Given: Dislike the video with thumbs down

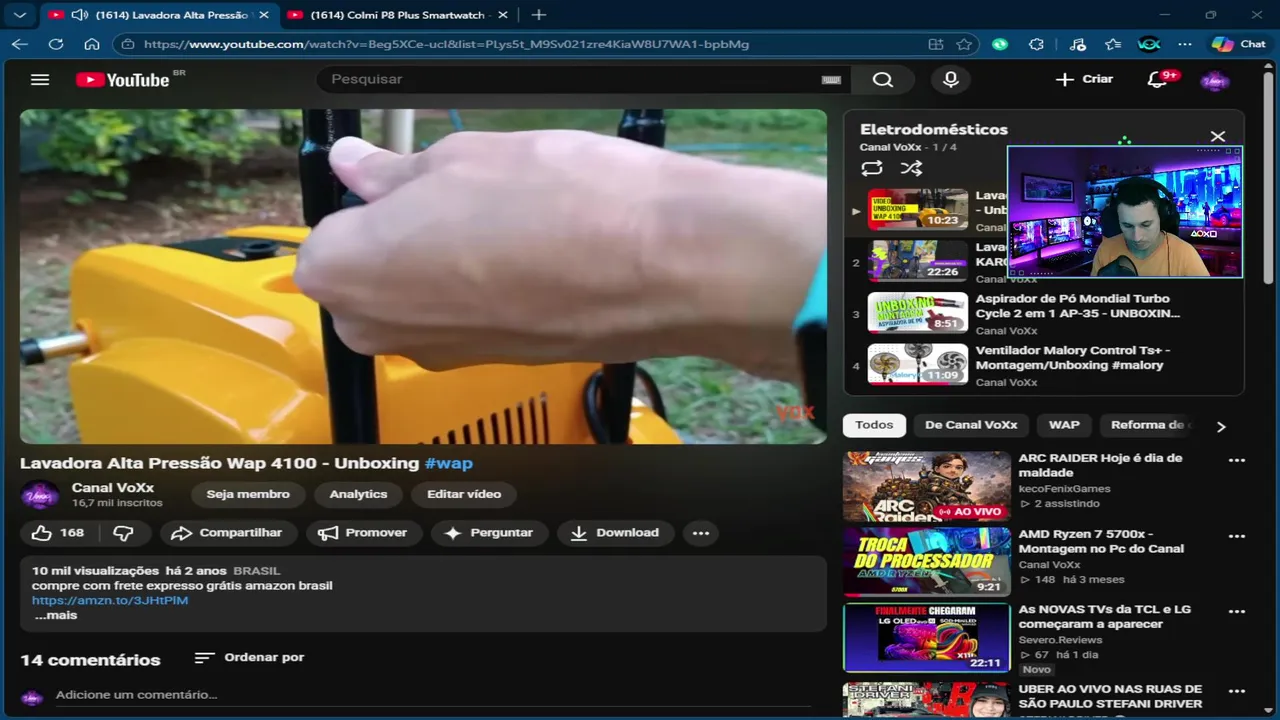Looking at the screenshot, I should (x=123, y=533).
